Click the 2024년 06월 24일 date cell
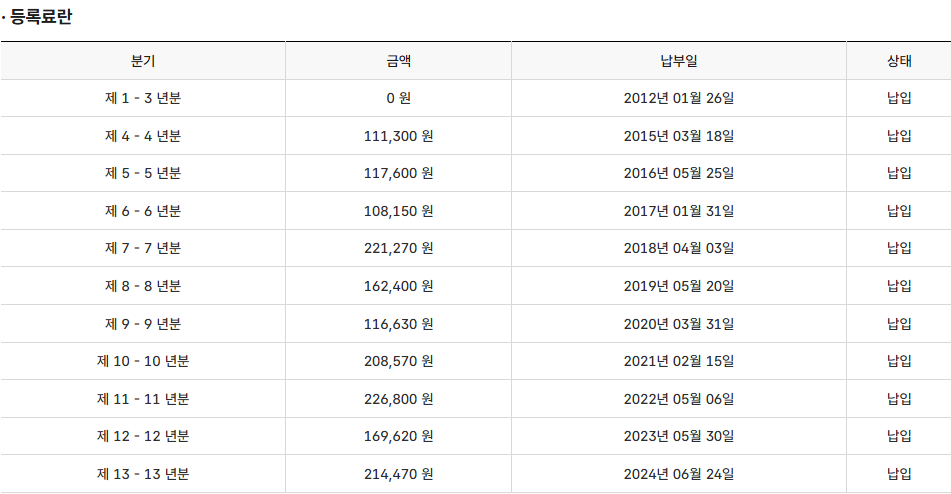This screenshot has width=951, height=494. [678, 474]
